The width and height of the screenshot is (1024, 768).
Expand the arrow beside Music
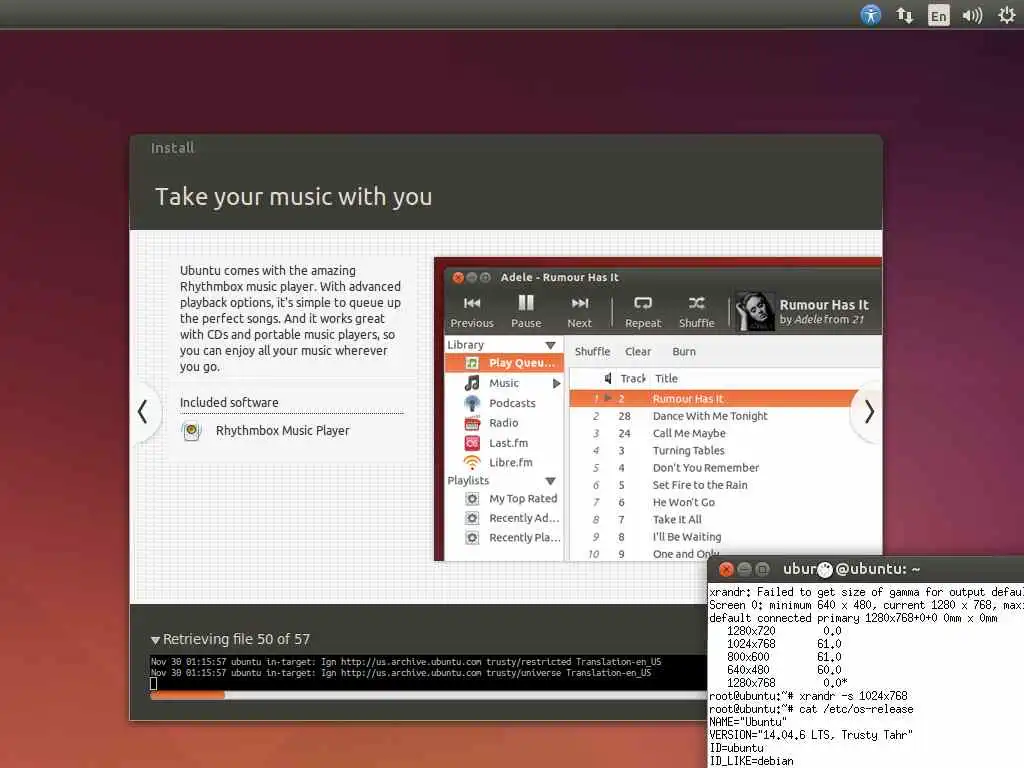pos(556,383)
